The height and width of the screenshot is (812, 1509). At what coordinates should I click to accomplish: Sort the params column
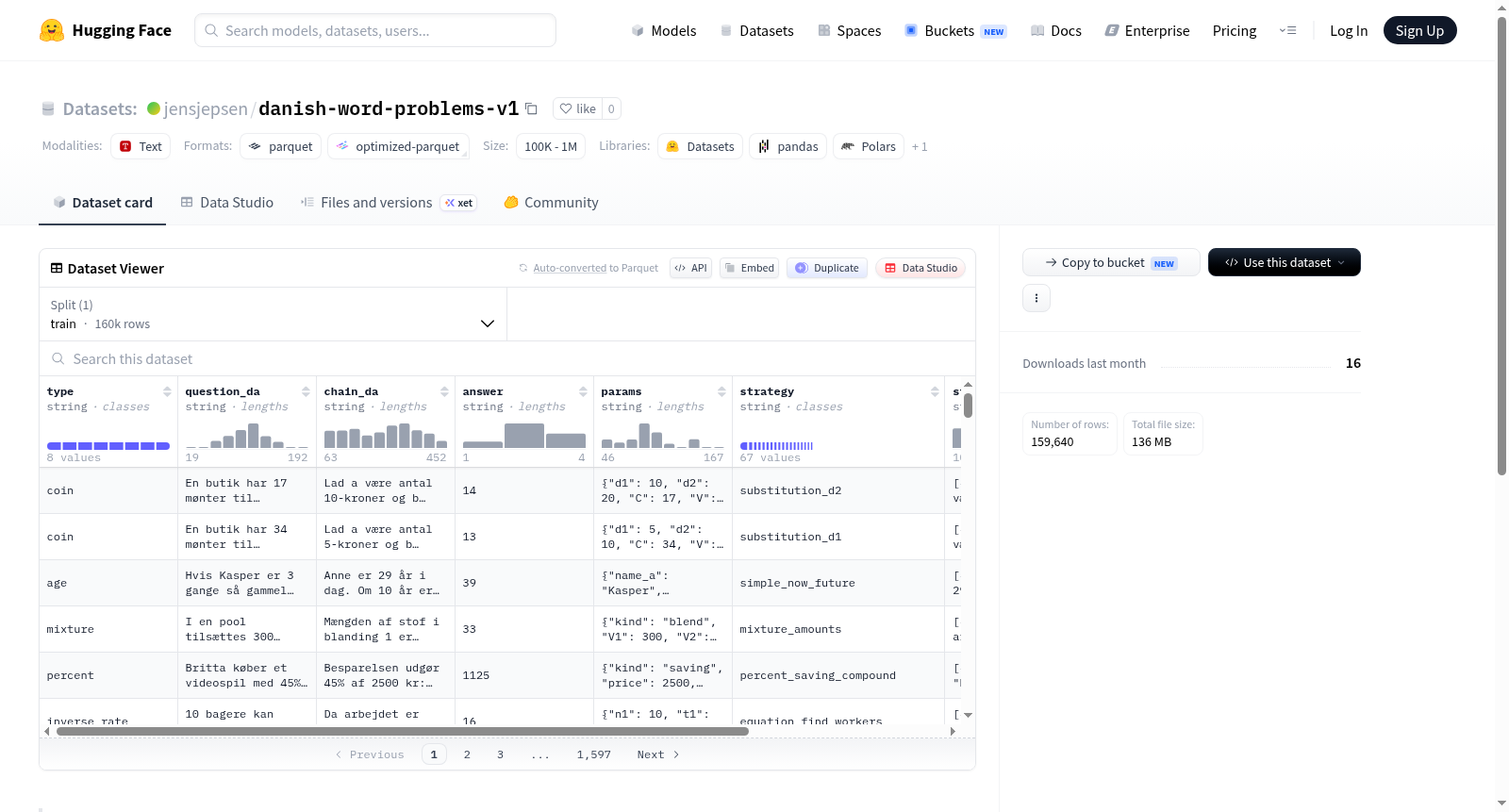[721, 391]
